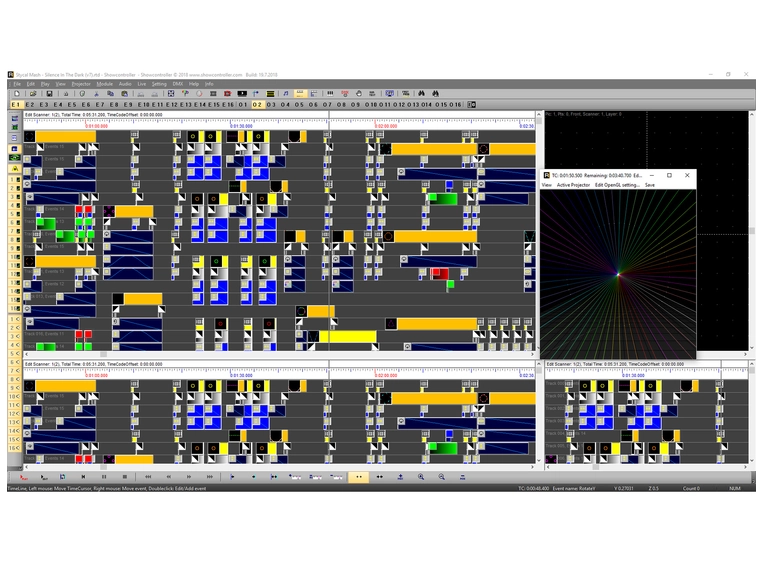Viewport: 762px width, 562px height.
Task: Open the DMX menu
Action: point(178,84)
